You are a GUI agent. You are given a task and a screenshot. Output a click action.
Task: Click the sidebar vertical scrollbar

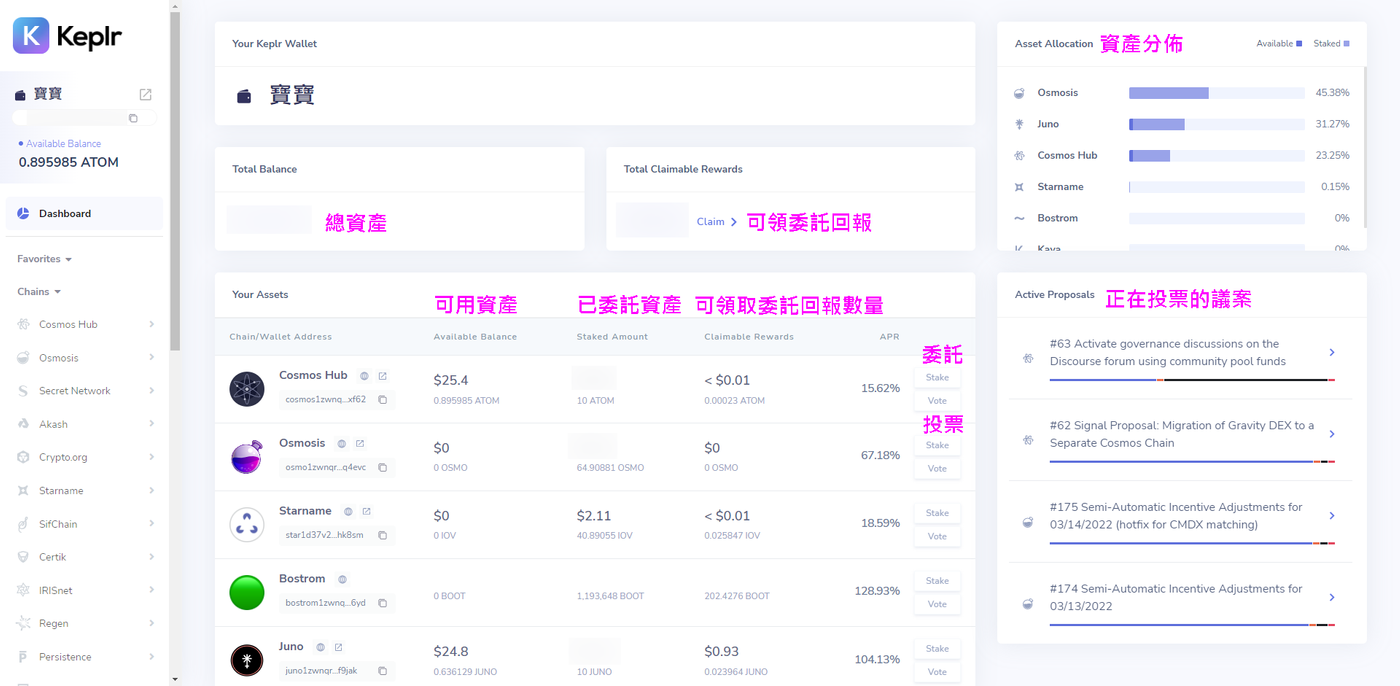click(x=175, y=180)
